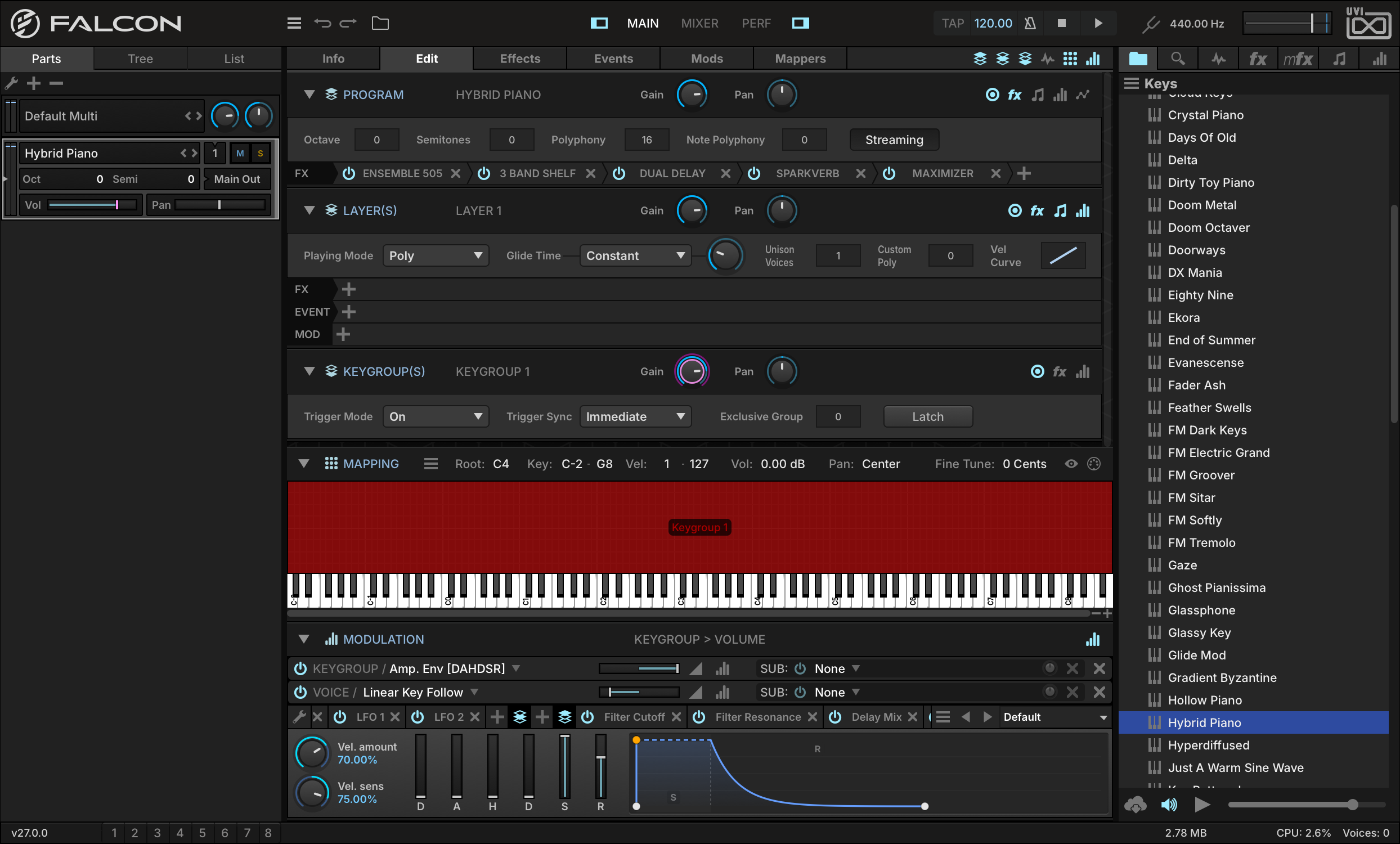Image resolution: width=1400 pixels, height=844 pixels.
Task: Switch to the Mods tab
Action: 706,59
